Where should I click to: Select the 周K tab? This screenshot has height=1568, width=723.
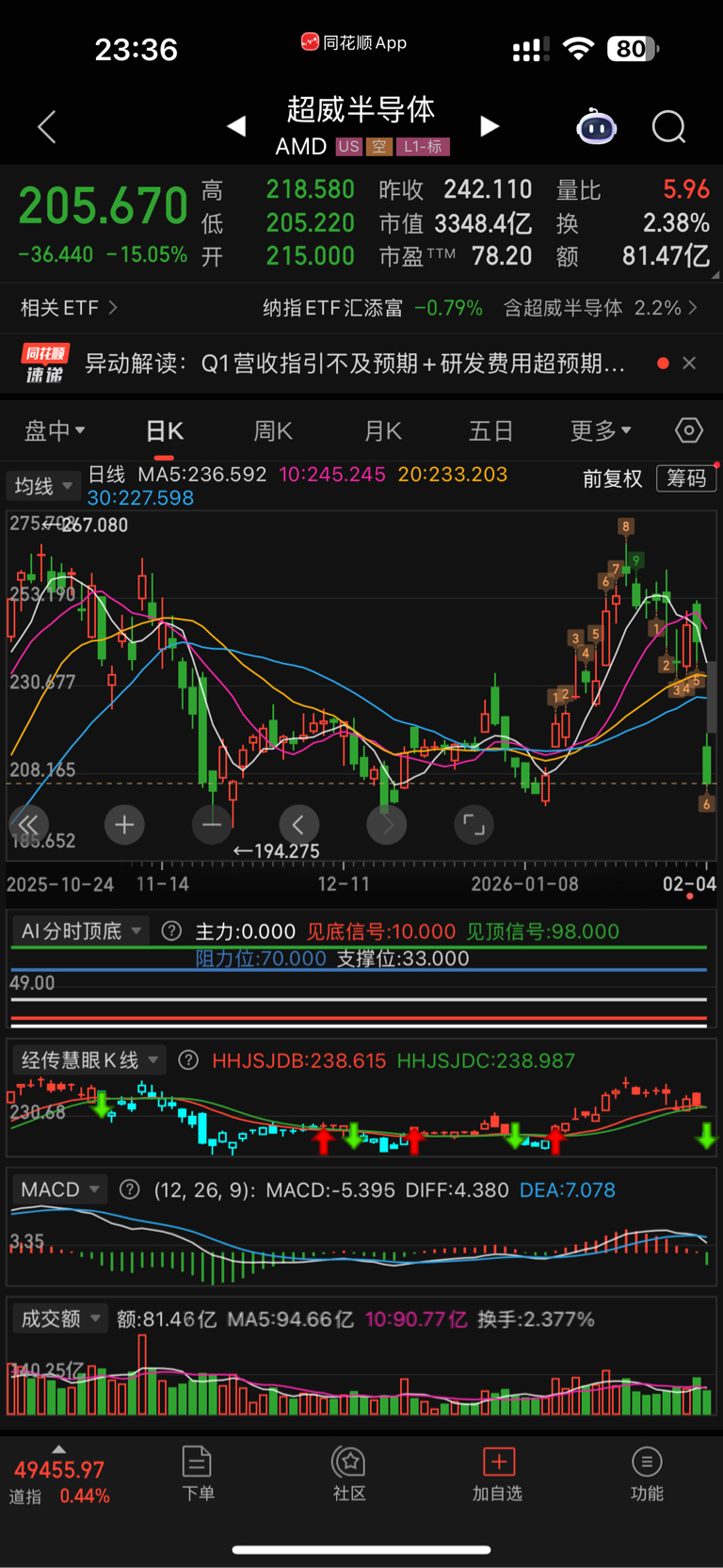[x=273, y=430]
